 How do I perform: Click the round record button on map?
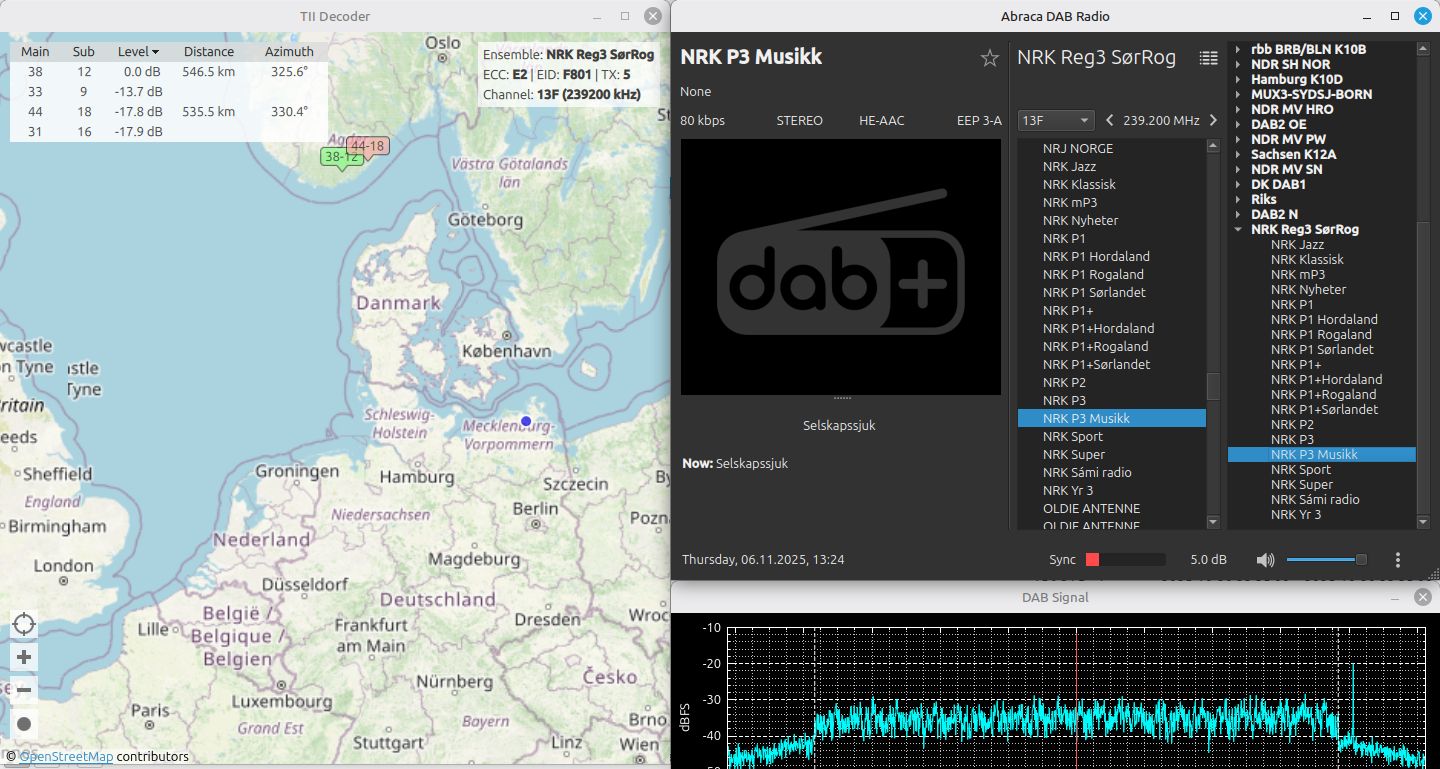24,723
